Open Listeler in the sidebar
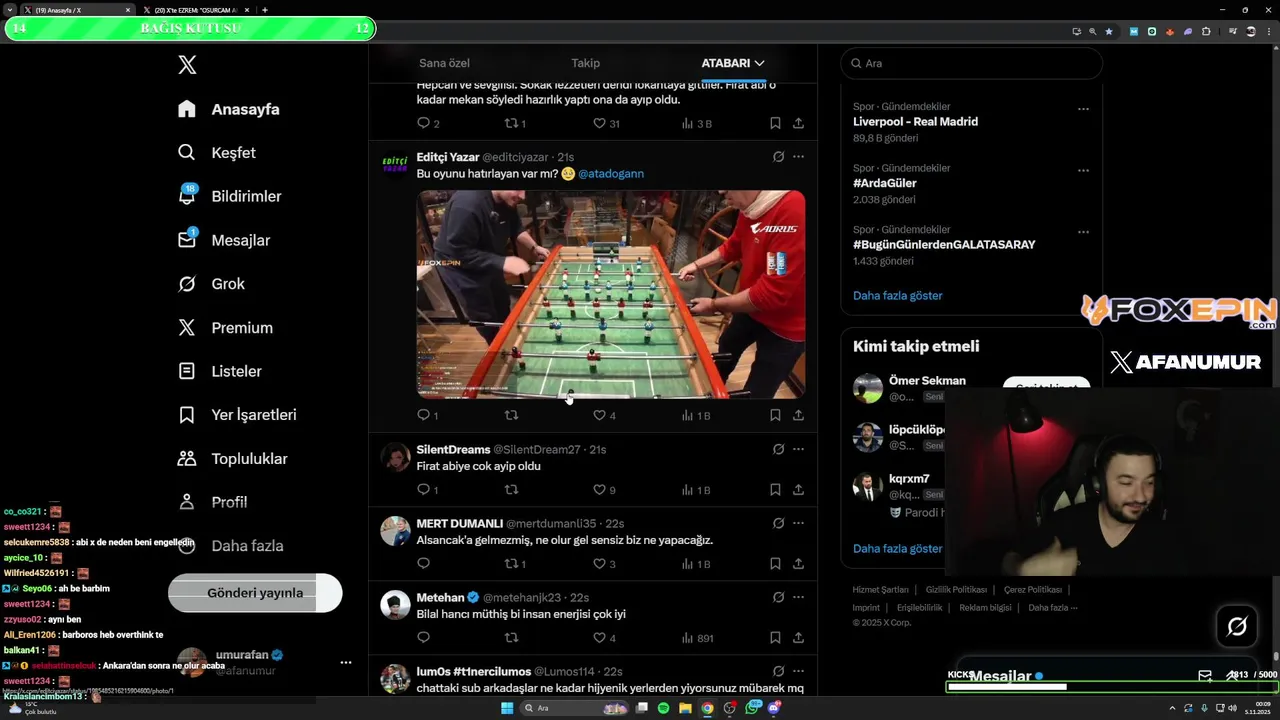Image resolution: width=1280 pixels, height=720 pixels. click(x=220, y=371)
